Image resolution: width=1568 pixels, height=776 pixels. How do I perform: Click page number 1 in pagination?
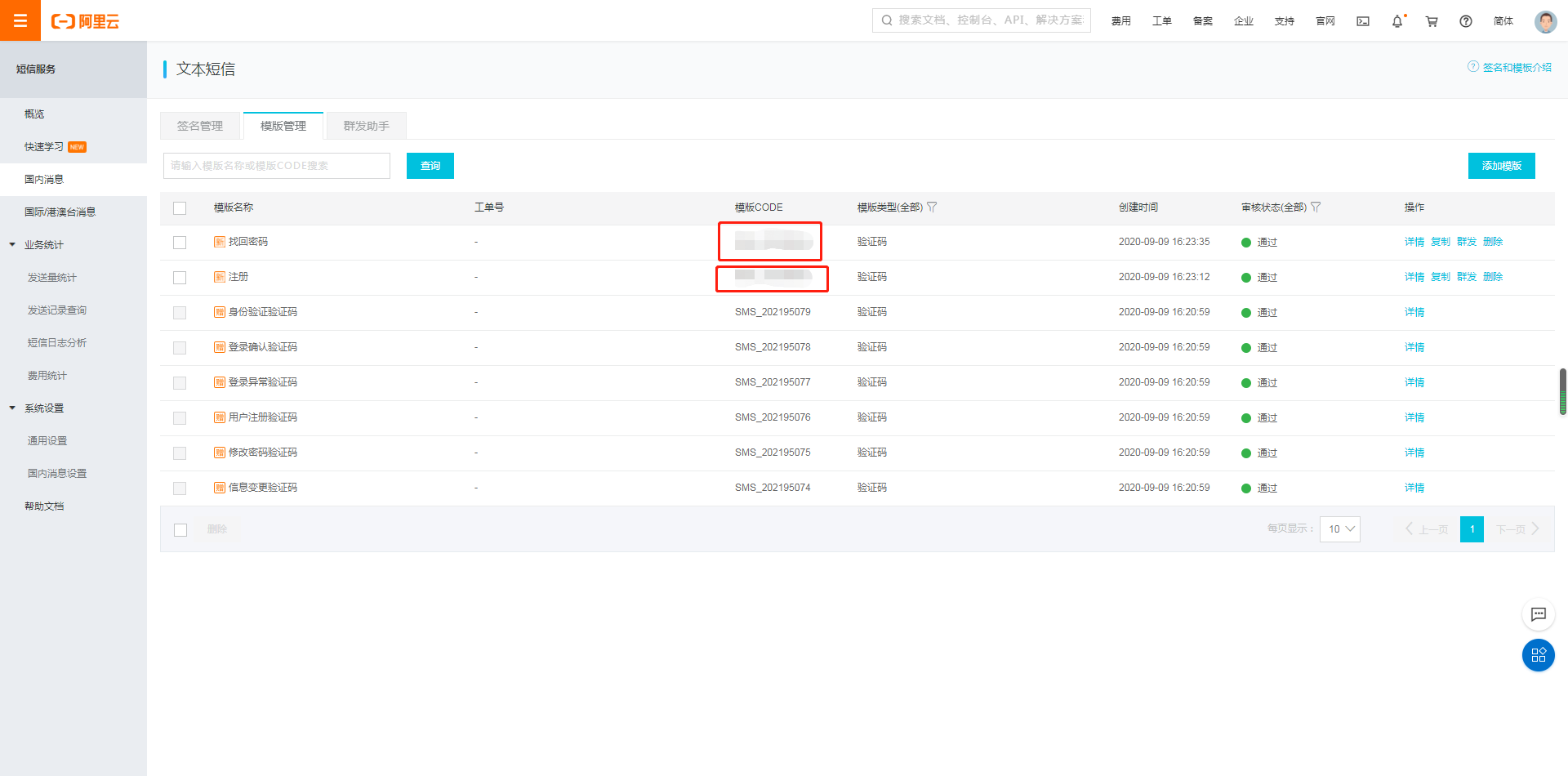1472,529
